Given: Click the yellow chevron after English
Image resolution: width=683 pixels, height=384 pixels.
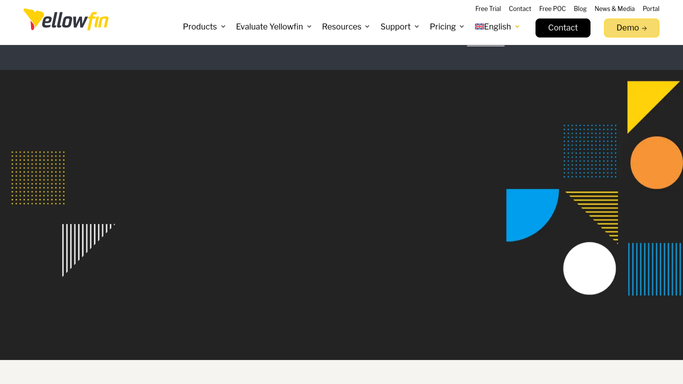Looking at the screenshot, I should pos(517,27).
